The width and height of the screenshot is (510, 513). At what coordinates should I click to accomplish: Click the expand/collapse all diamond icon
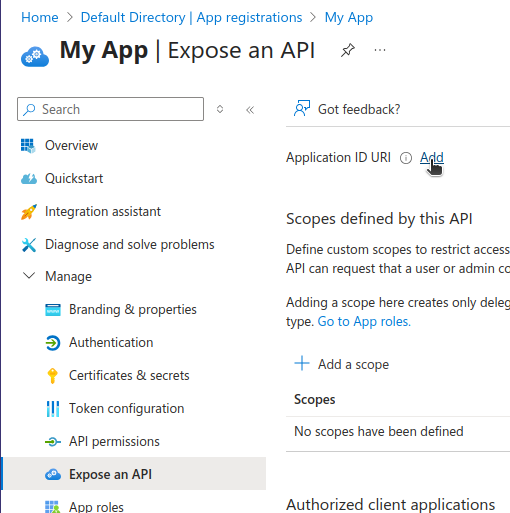(x=220, y=109)
